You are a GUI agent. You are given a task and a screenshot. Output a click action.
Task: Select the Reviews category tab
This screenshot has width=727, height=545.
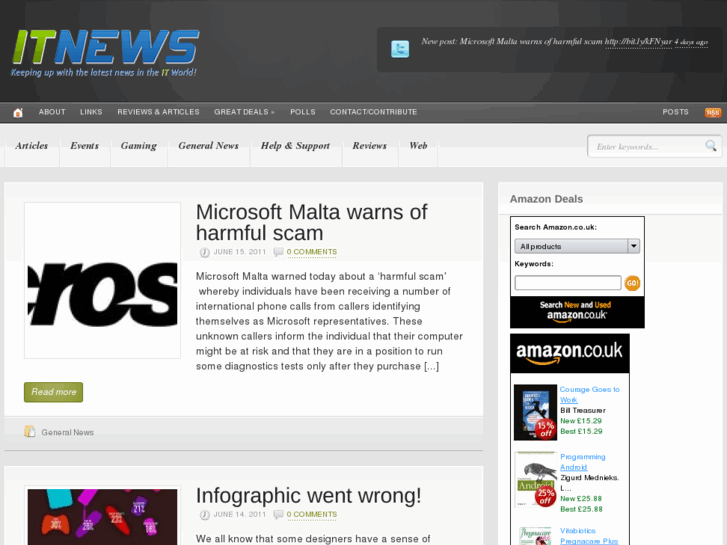370,146
